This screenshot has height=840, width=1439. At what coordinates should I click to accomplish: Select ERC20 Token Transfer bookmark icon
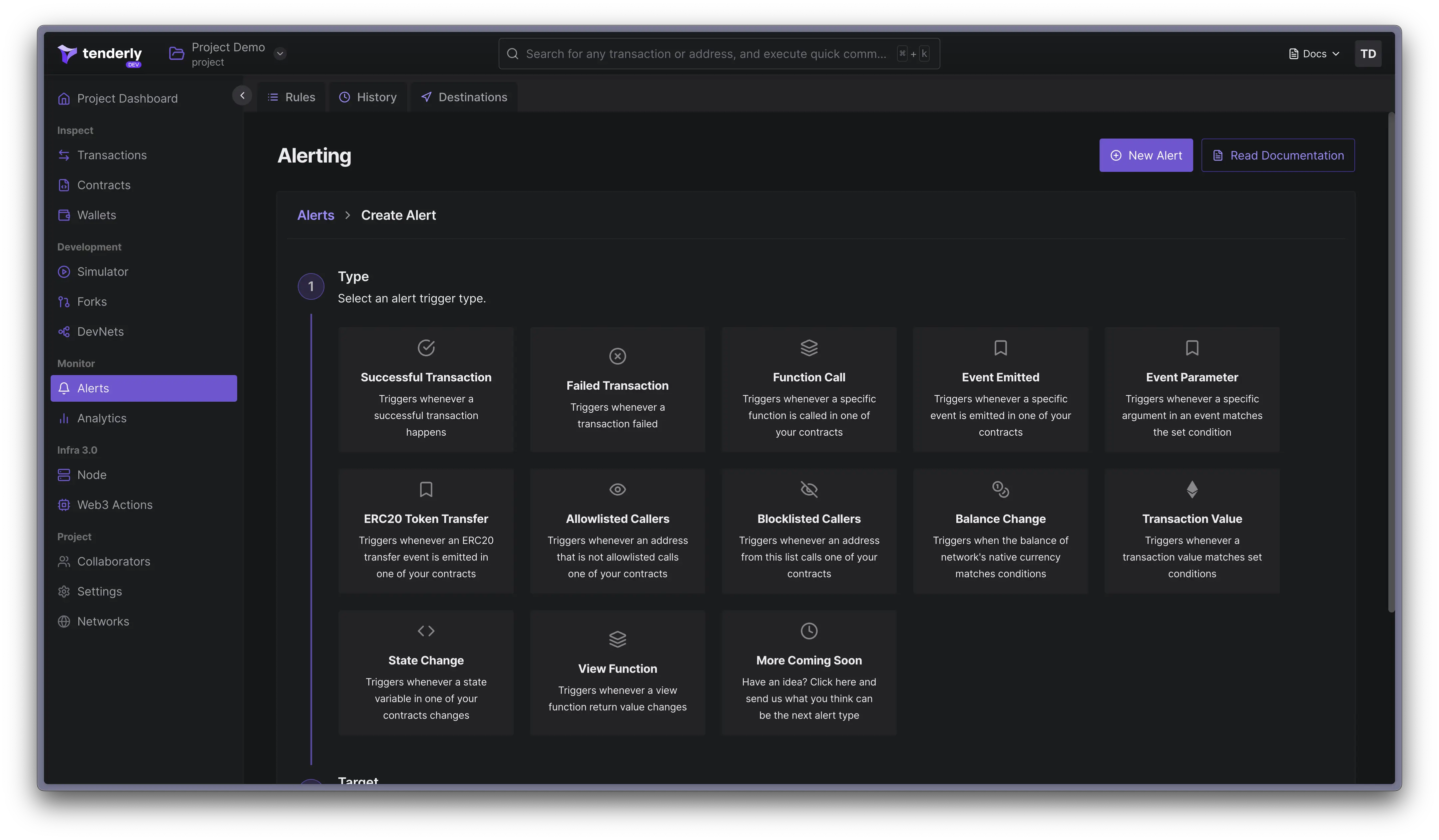click(x=426, y=489)
